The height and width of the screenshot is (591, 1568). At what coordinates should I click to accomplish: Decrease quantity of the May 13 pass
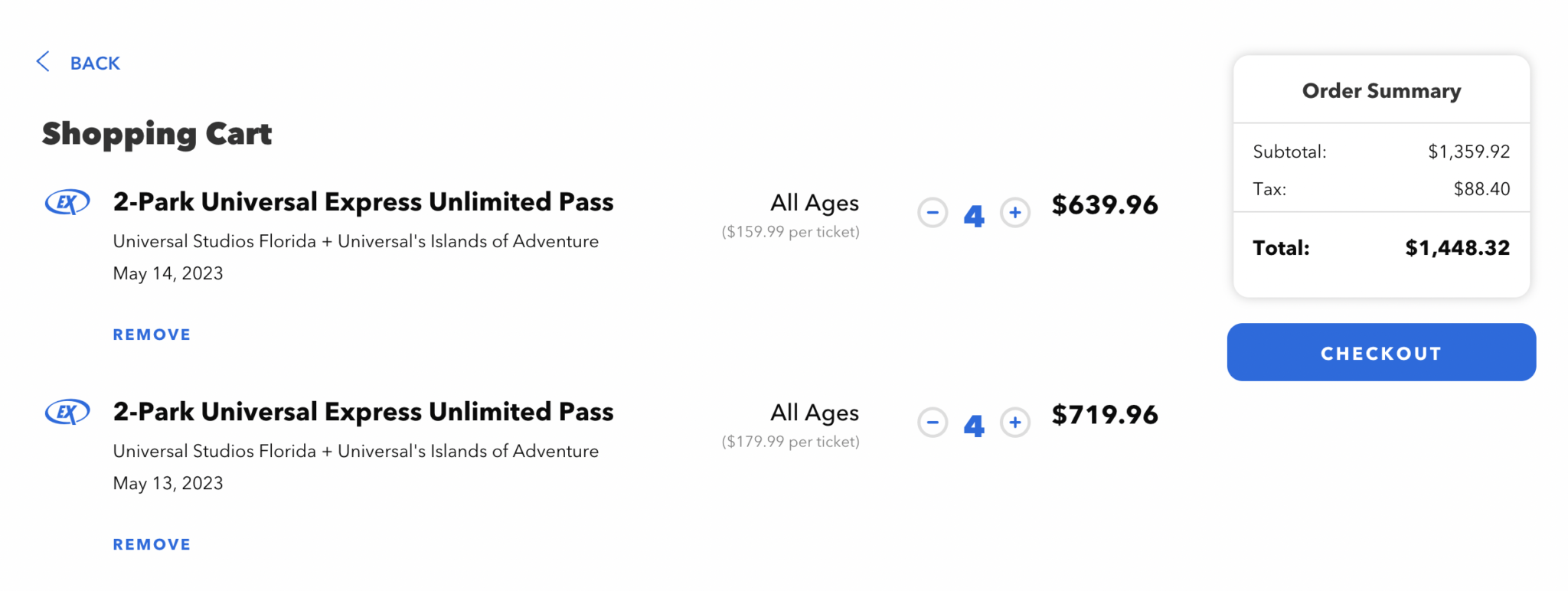click(x=932, y=423)
